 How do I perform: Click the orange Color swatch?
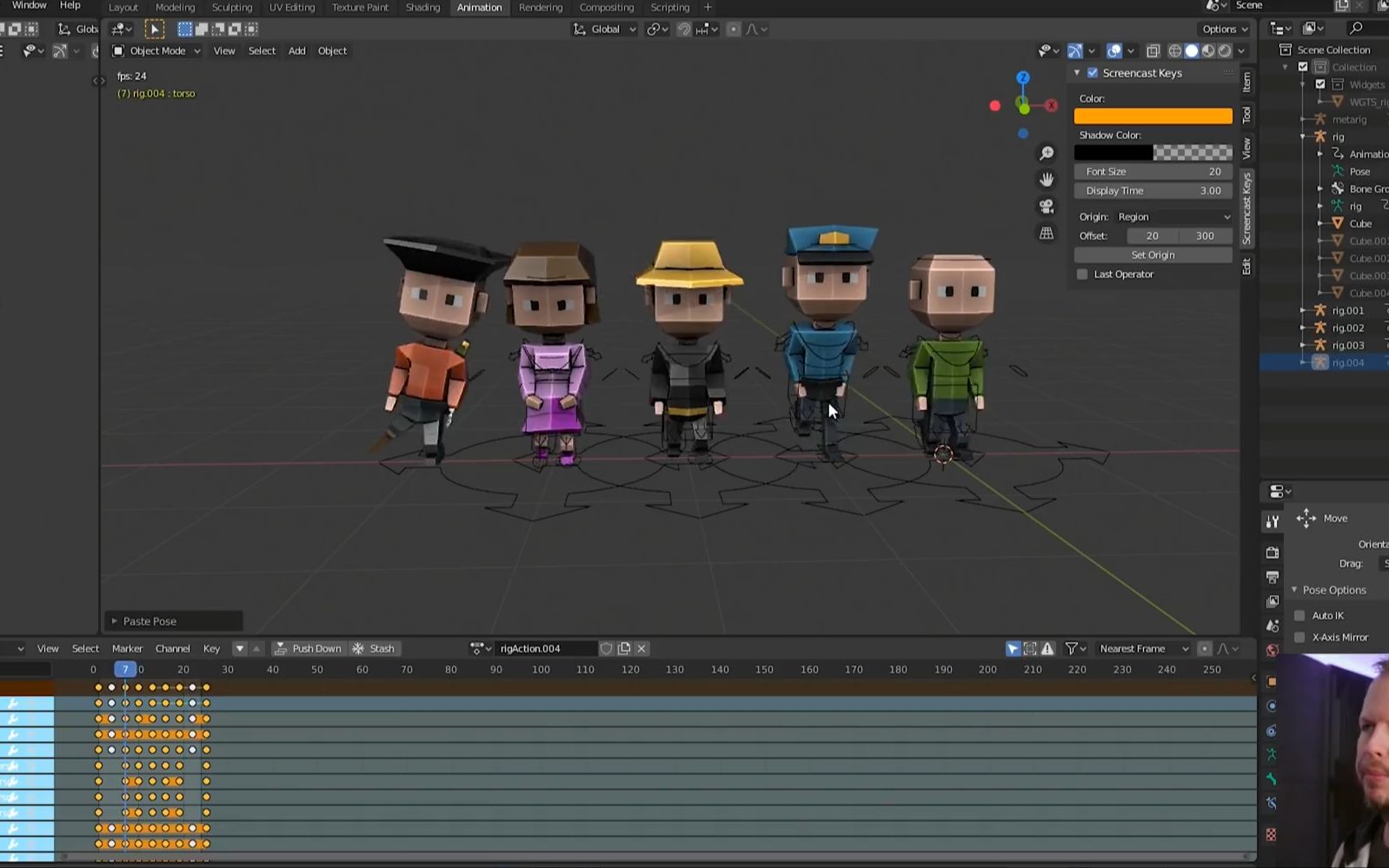point(1153,116)
